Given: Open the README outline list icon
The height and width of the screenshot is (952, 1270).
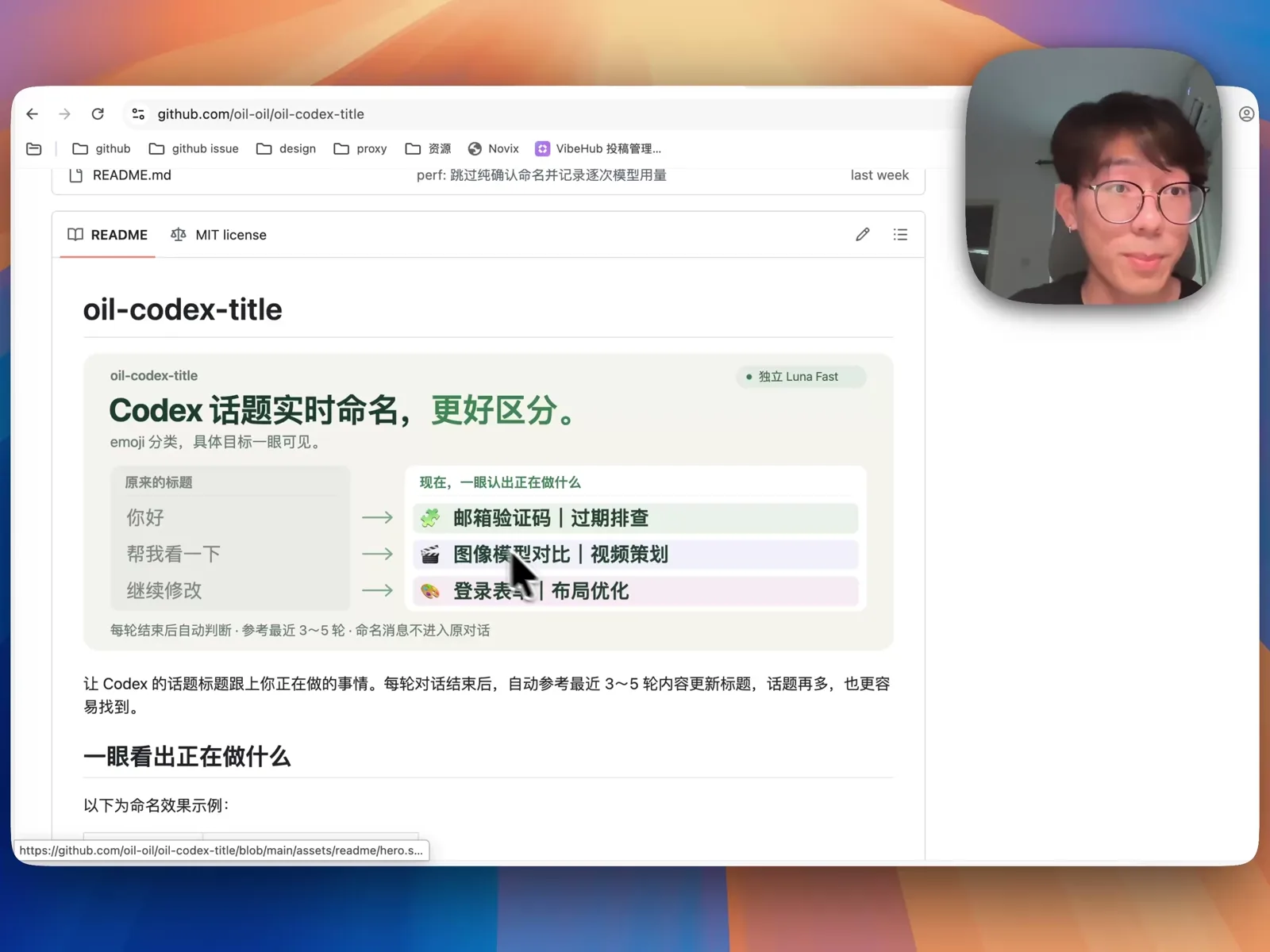Looking at the screenshot, I should [x=900, y=235].
